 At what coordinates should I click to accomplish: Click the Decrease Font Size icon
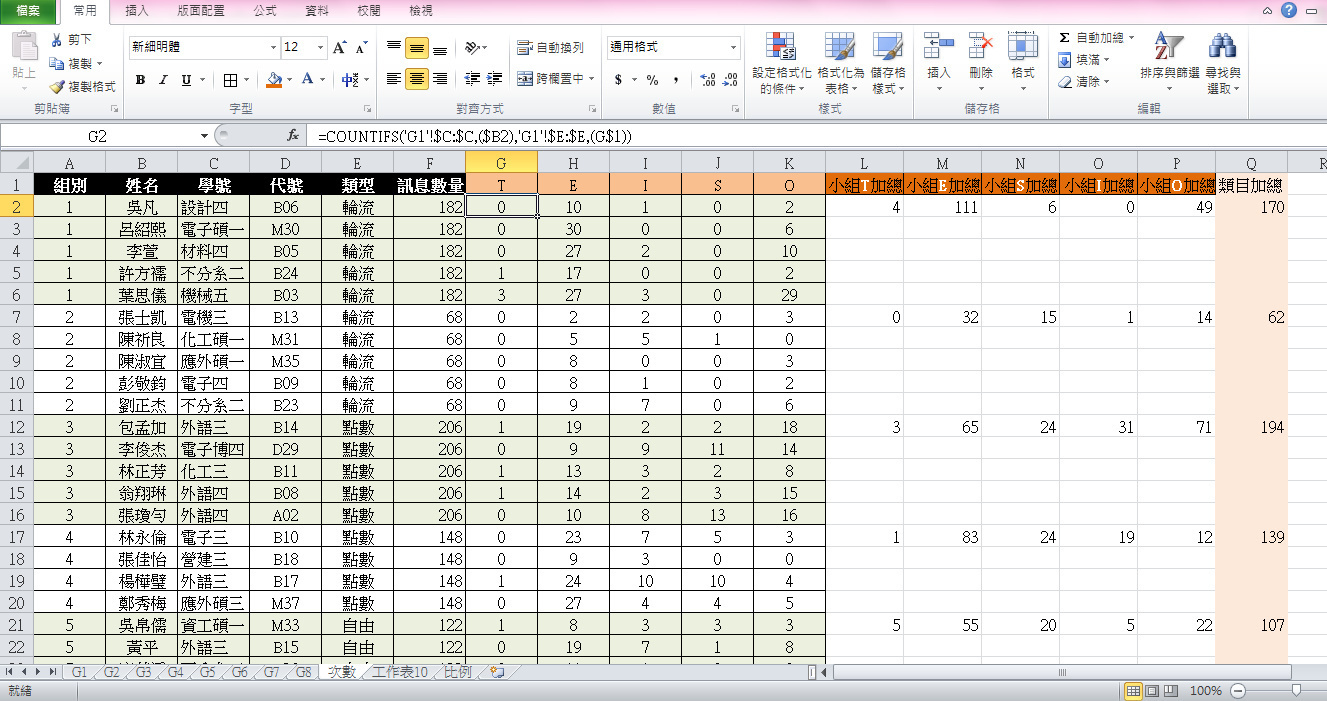point(360,47)
